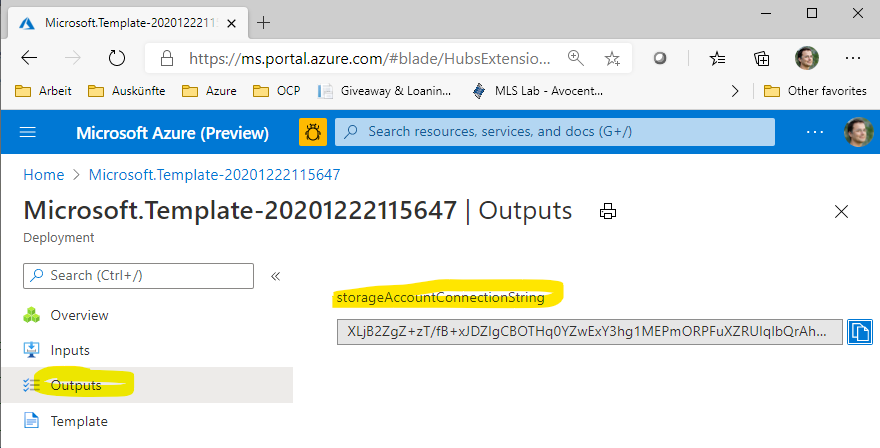Screen dimensions: 880x448
Task: Click the address bar lock icon
Action: 166,58
